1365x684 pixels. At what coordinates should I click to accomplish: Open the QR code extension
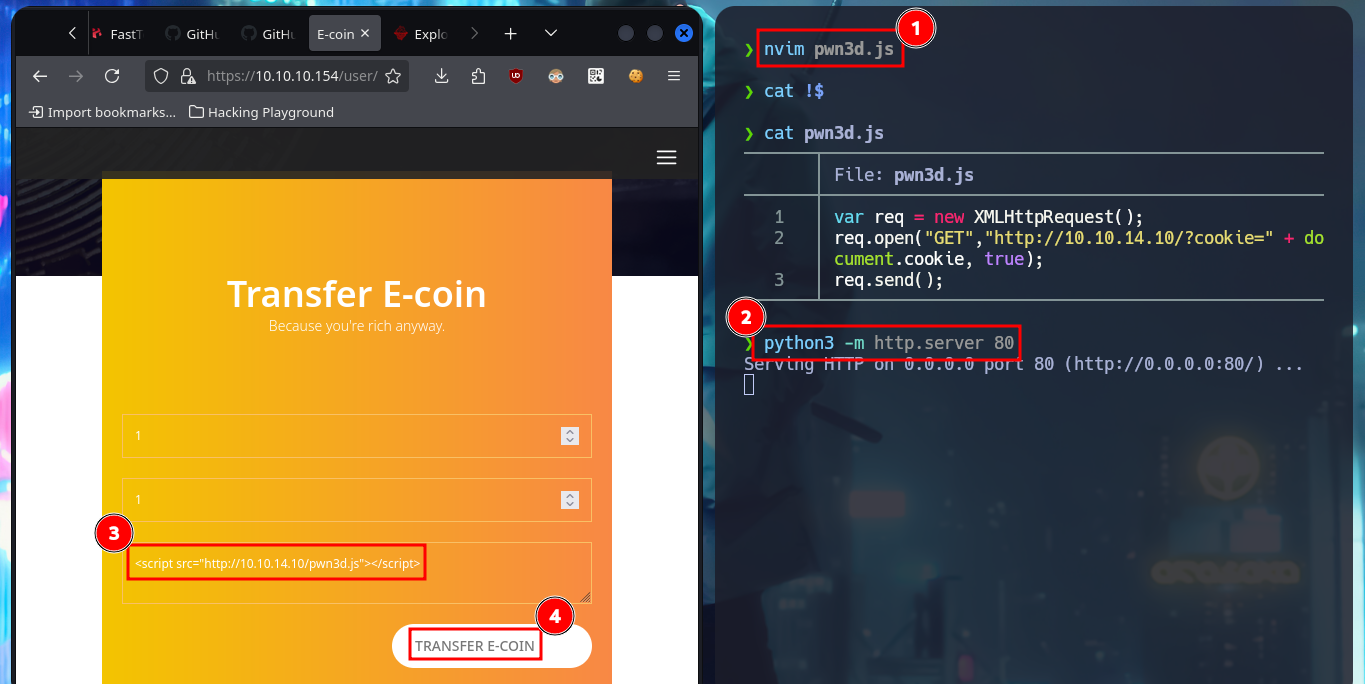click(x=596, y=76)
